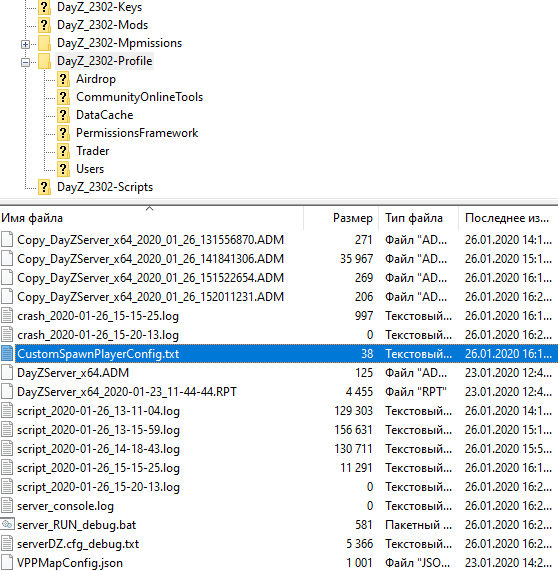Click the DayZ_2302-Mpmissions folder icon
Viewport: 558px width, 571px height.
point(44,43)
